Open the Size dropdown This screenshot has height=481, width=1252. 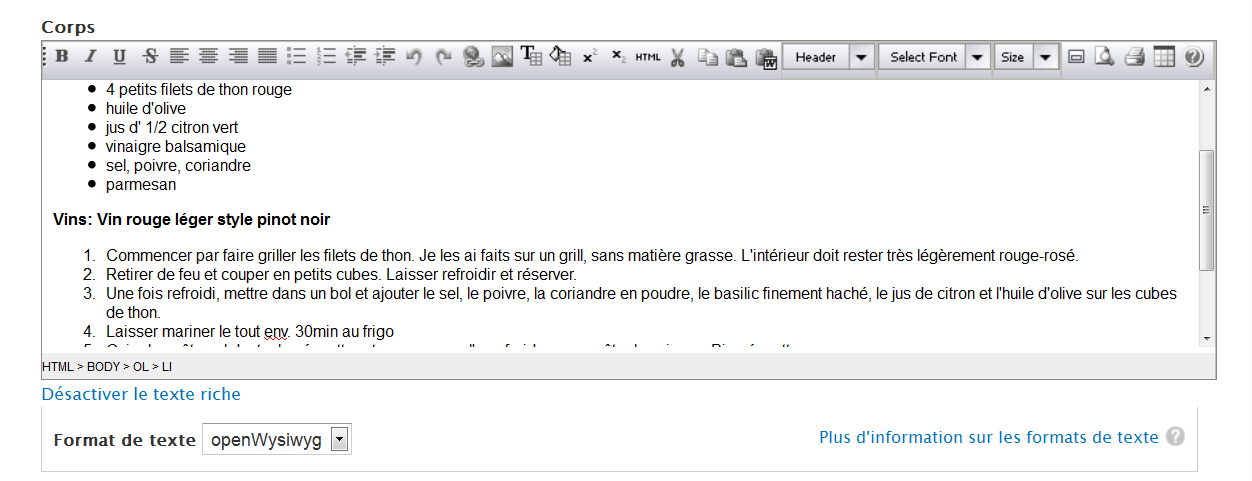click(1046, 57)
